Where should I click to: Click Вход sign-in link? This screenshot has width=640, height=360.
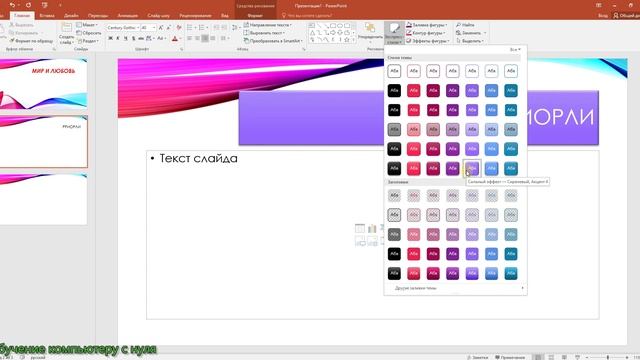click(603, 16)
